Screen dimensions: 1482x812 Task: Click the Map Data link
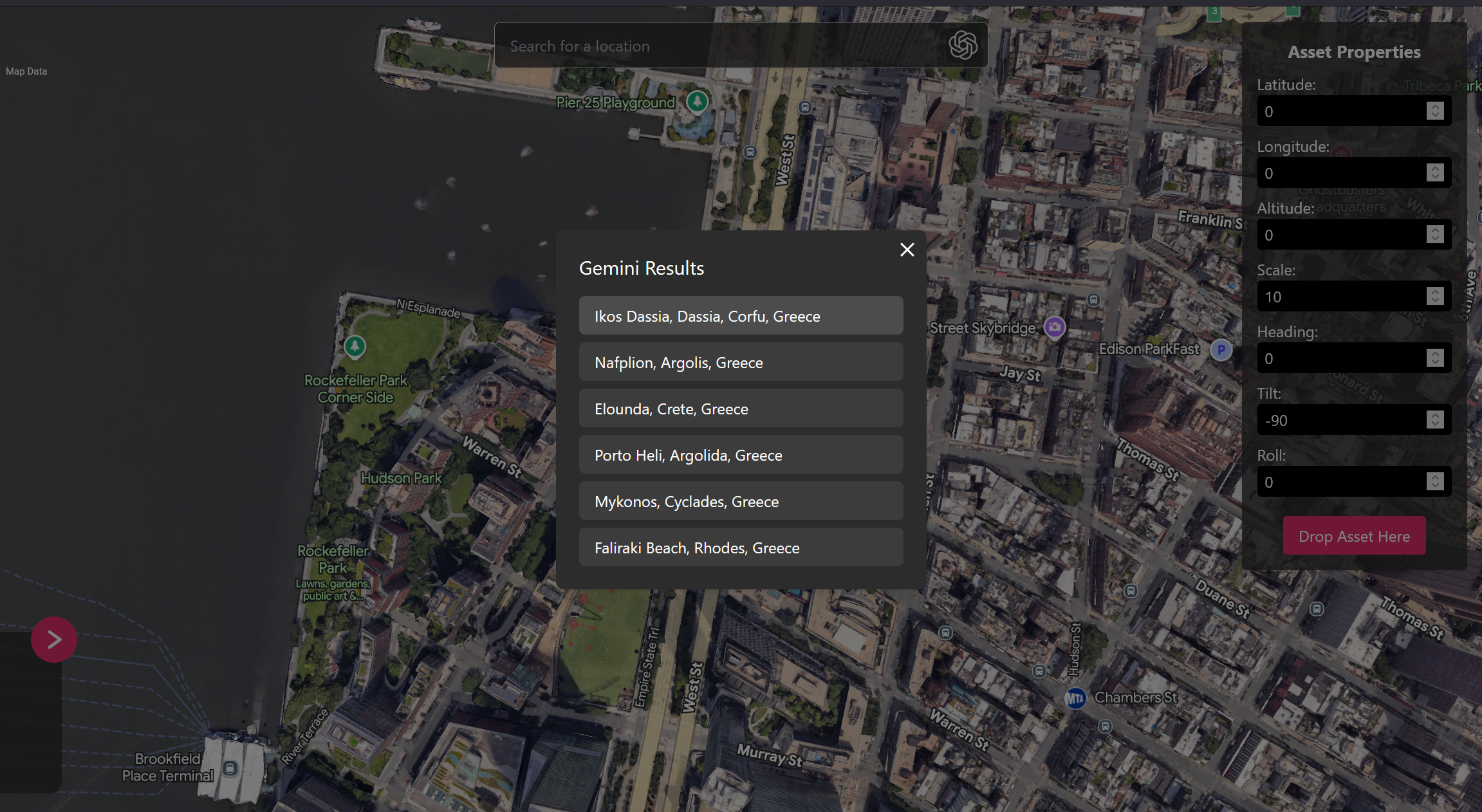(x=26, y=71)
